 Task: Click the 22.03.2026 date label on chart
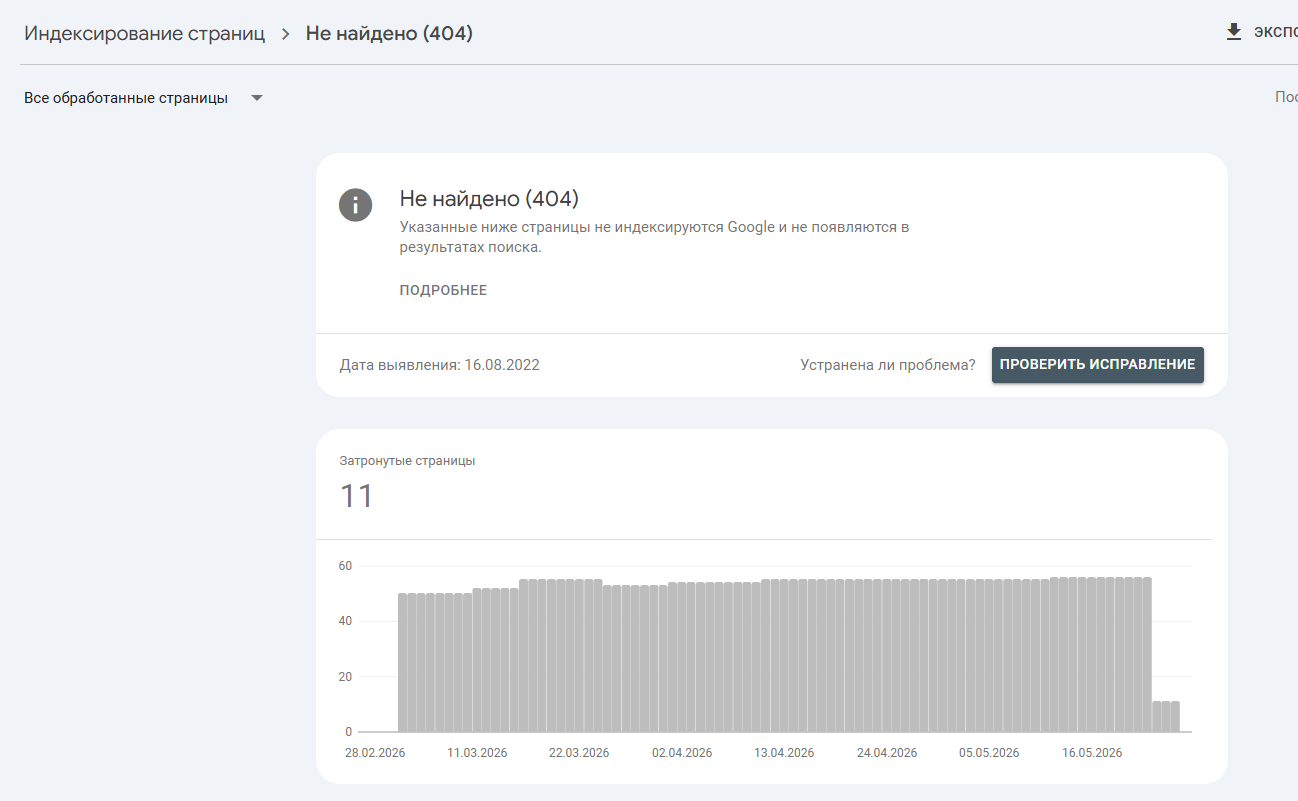579,753
